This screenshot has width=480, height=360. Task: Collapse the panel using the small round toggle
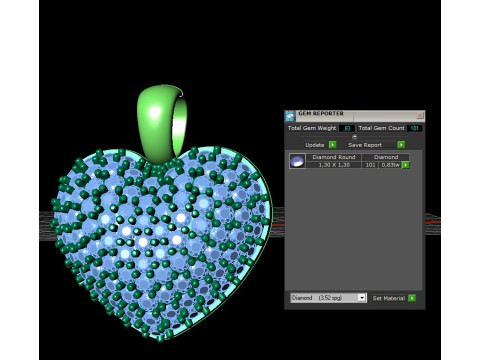354,137
